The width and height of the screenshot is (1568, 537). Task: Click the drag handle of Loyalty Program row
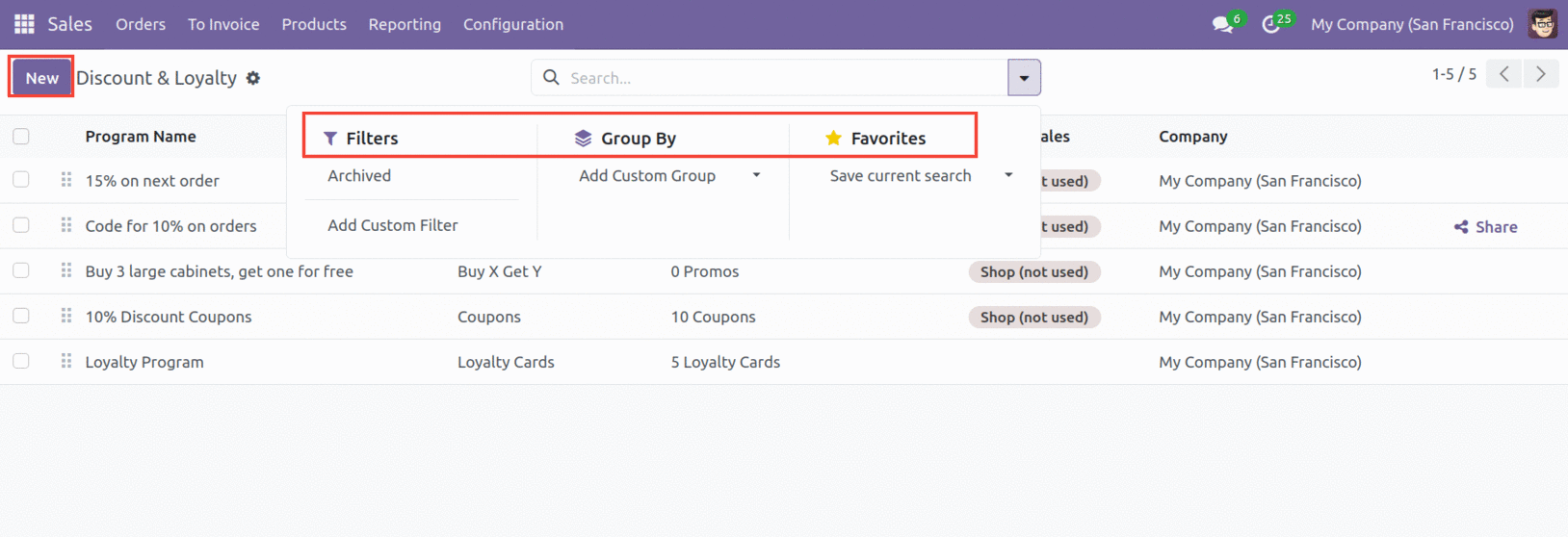66,362
